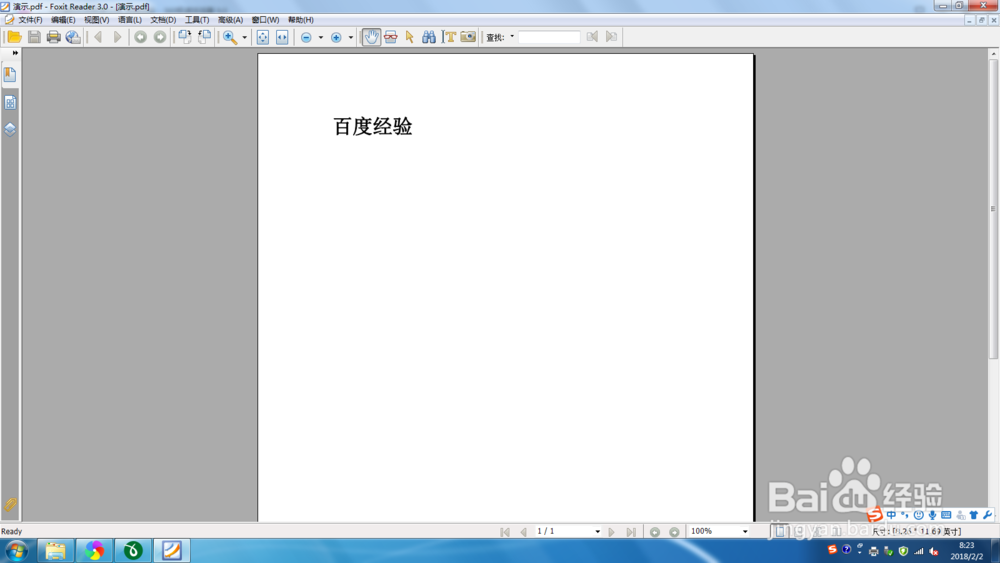Click the next view round button in toolbar
This screenshot has height=563, width=1000.
[x=160, y=37]
